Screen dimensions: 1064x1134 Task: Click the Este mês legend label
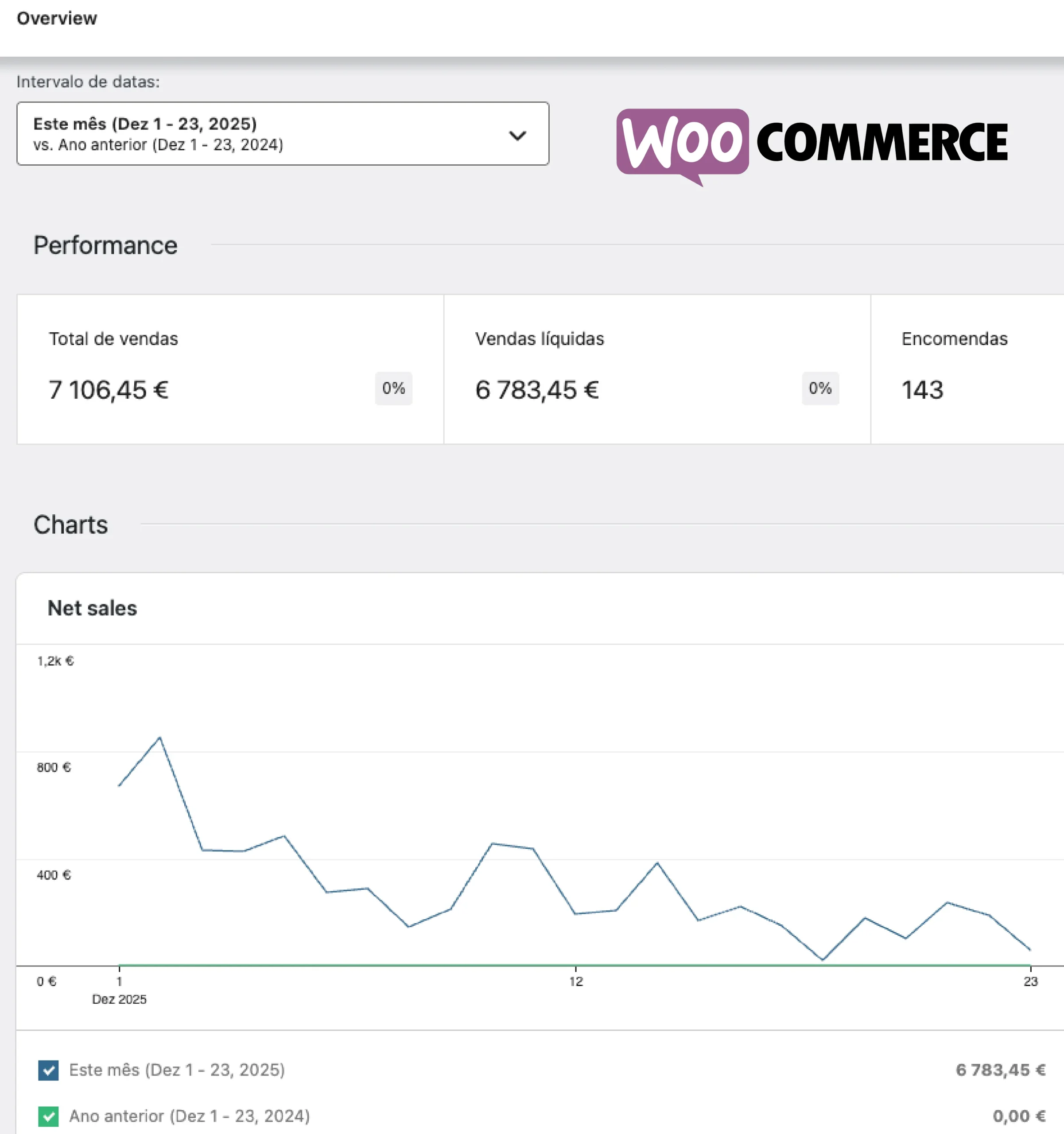tap(177, 1069)
